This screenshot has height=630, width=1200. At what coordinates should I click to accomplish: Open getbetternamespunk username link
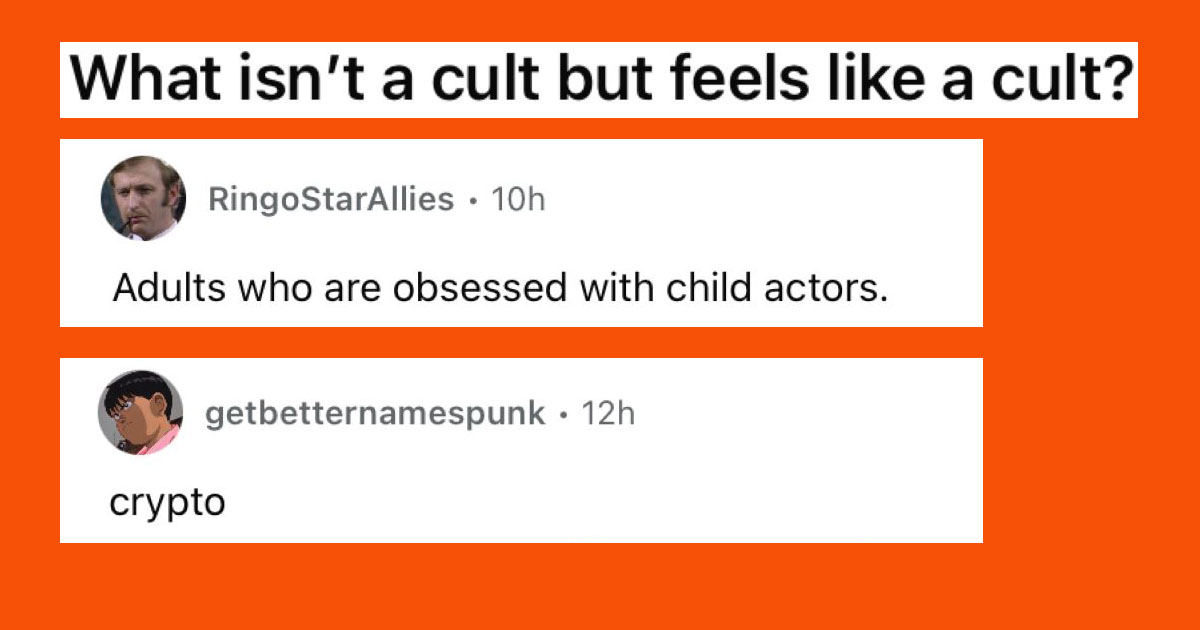(x=375, y=413)
